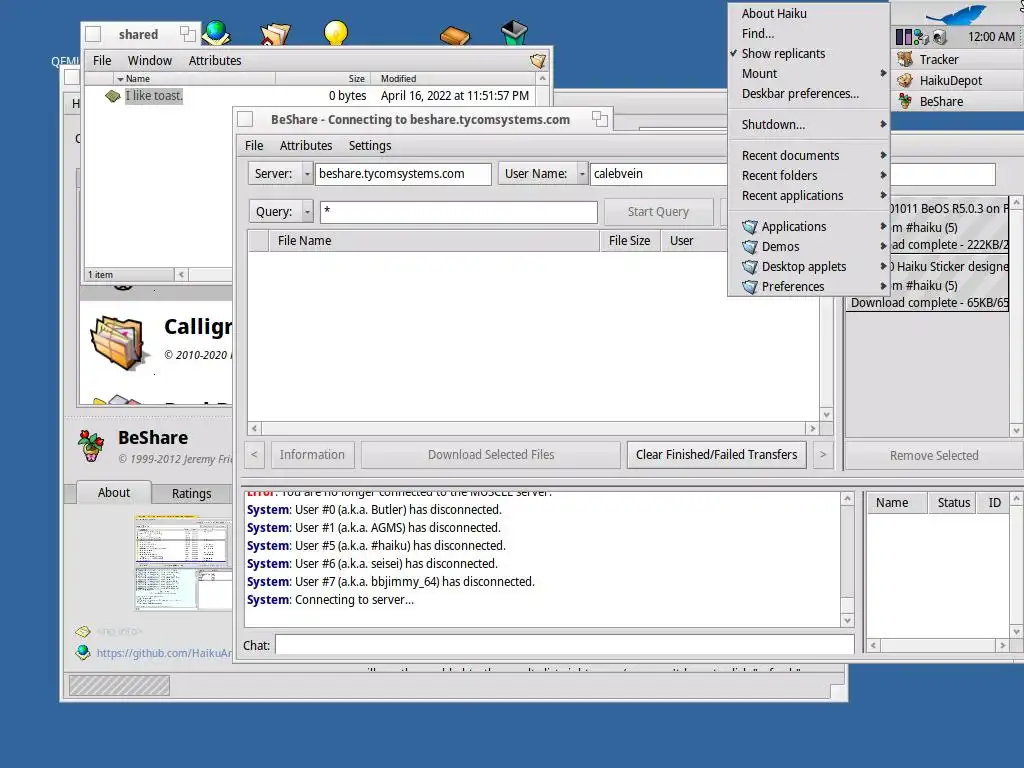Click Clear Finished/Failed Transfers button

click(x=716, y=455)
